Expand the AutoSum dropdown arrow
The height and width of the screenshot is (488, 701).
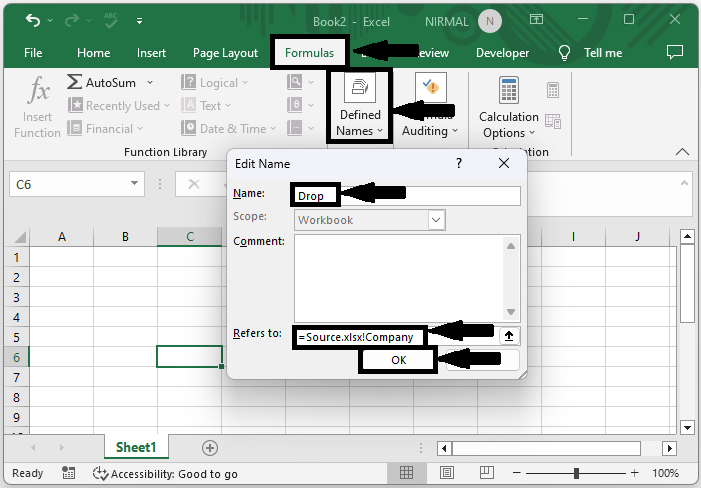coord(150,82)
